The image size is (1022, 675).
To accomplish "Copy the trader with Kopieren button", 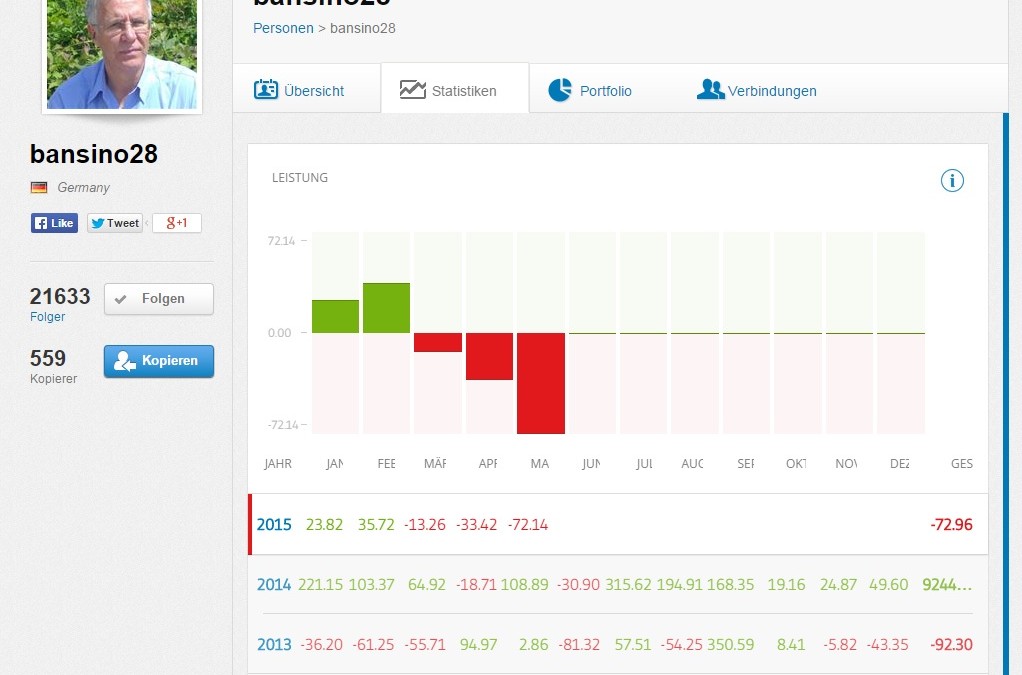I will pos(159,361).
